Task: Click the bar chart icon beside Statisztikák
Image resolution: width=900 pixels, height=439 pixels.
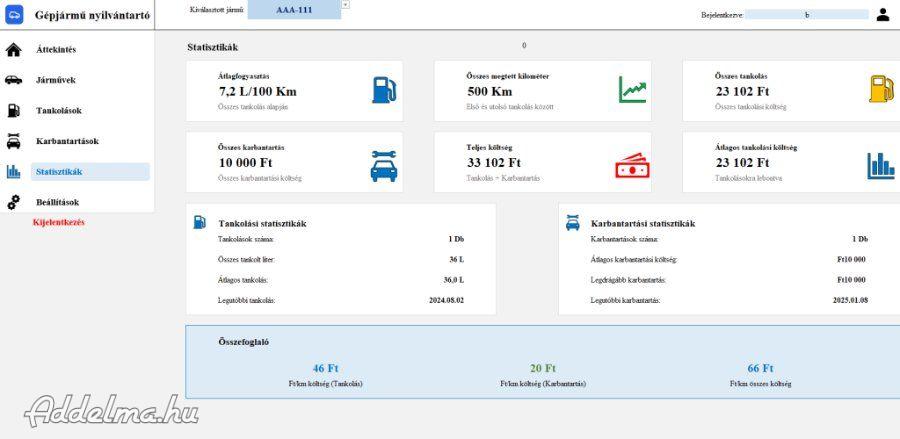Action: click(14, 172)
